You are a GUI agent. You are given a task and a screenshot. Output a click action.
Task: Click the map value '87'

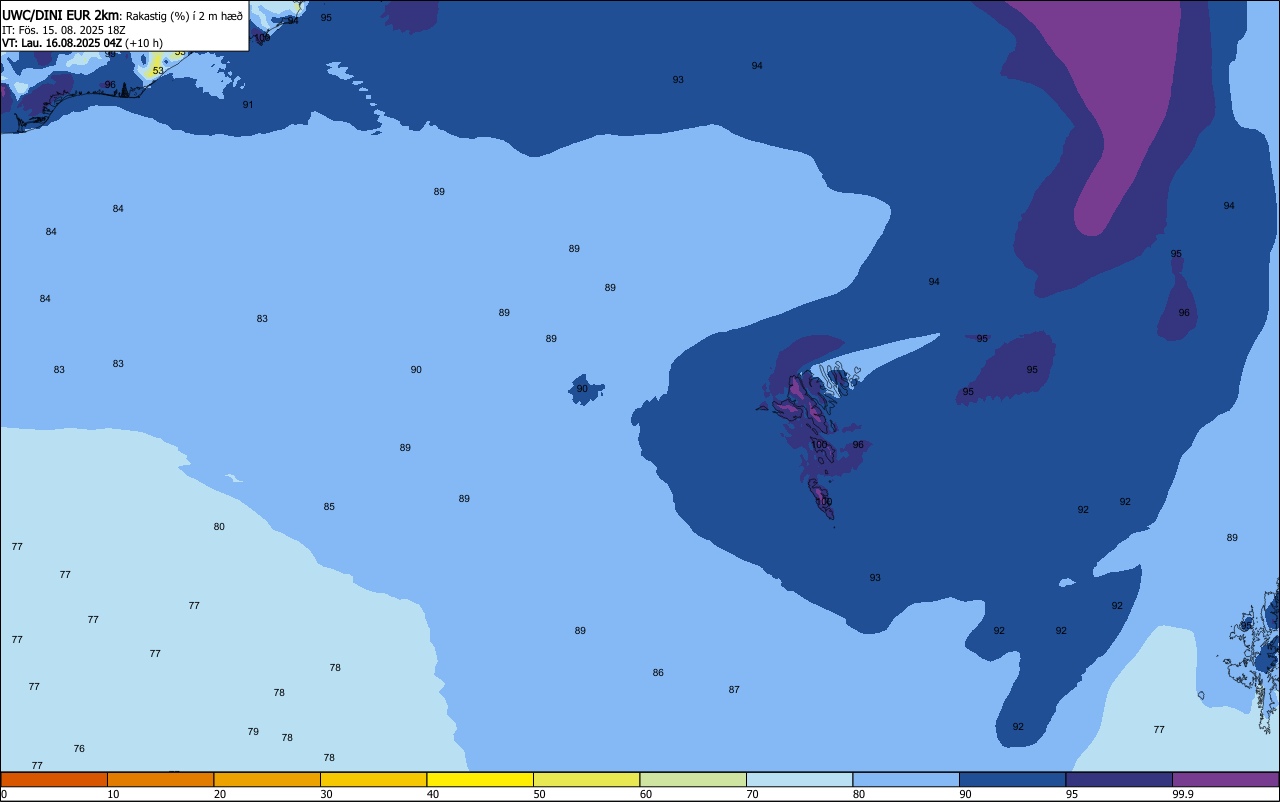734,690
